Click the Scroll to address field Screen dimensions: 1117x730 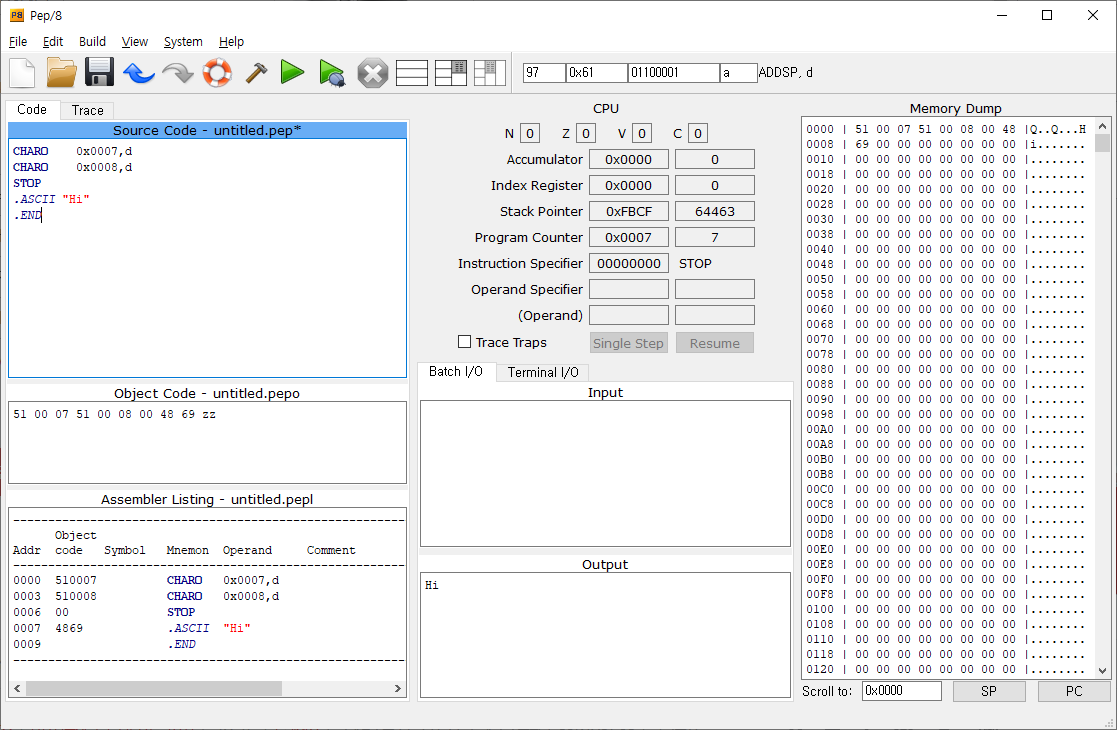(x=902, y=691)
